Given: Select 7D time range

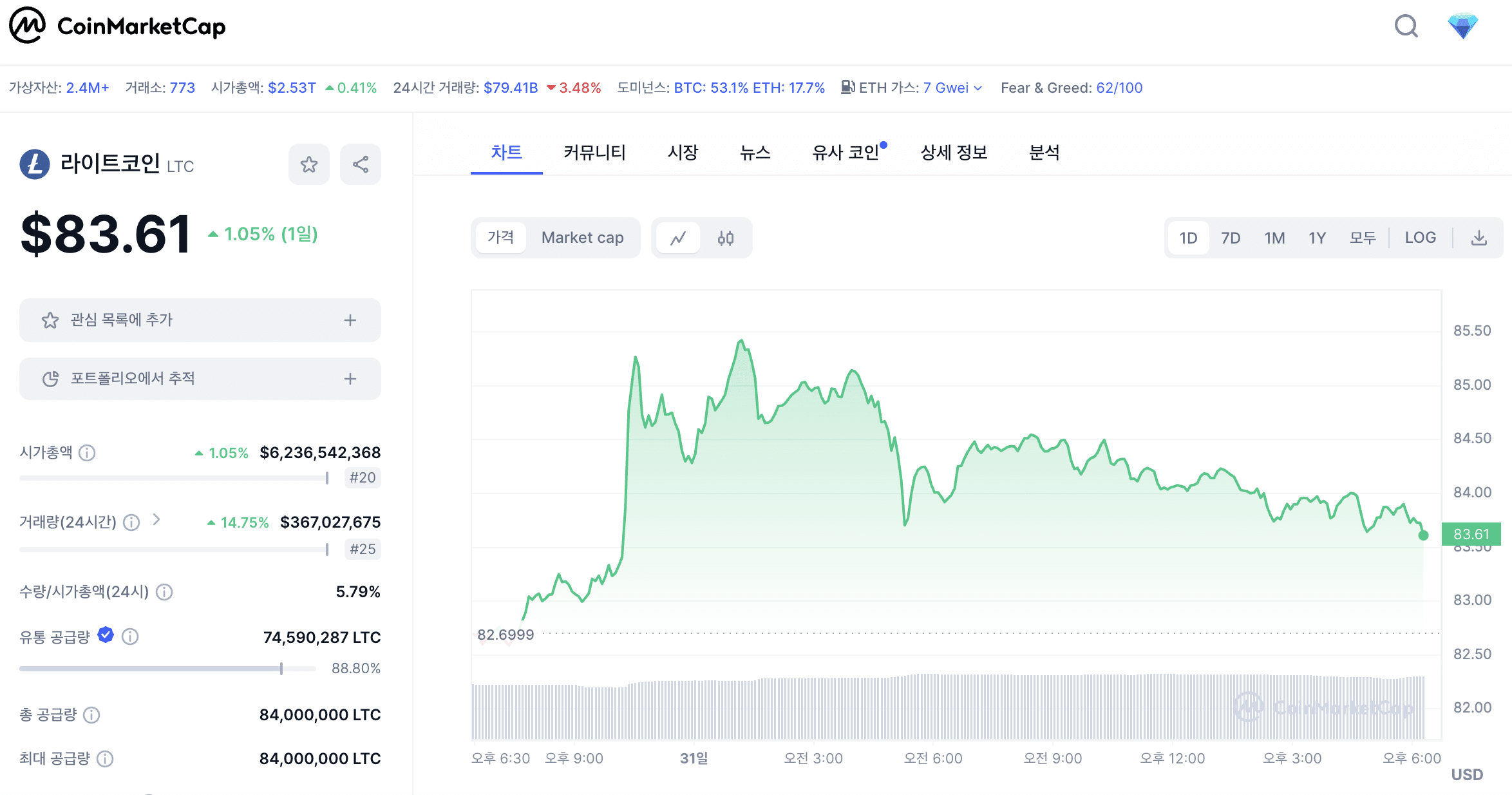Looking at the screenshot, I should tap(1231, 238).
